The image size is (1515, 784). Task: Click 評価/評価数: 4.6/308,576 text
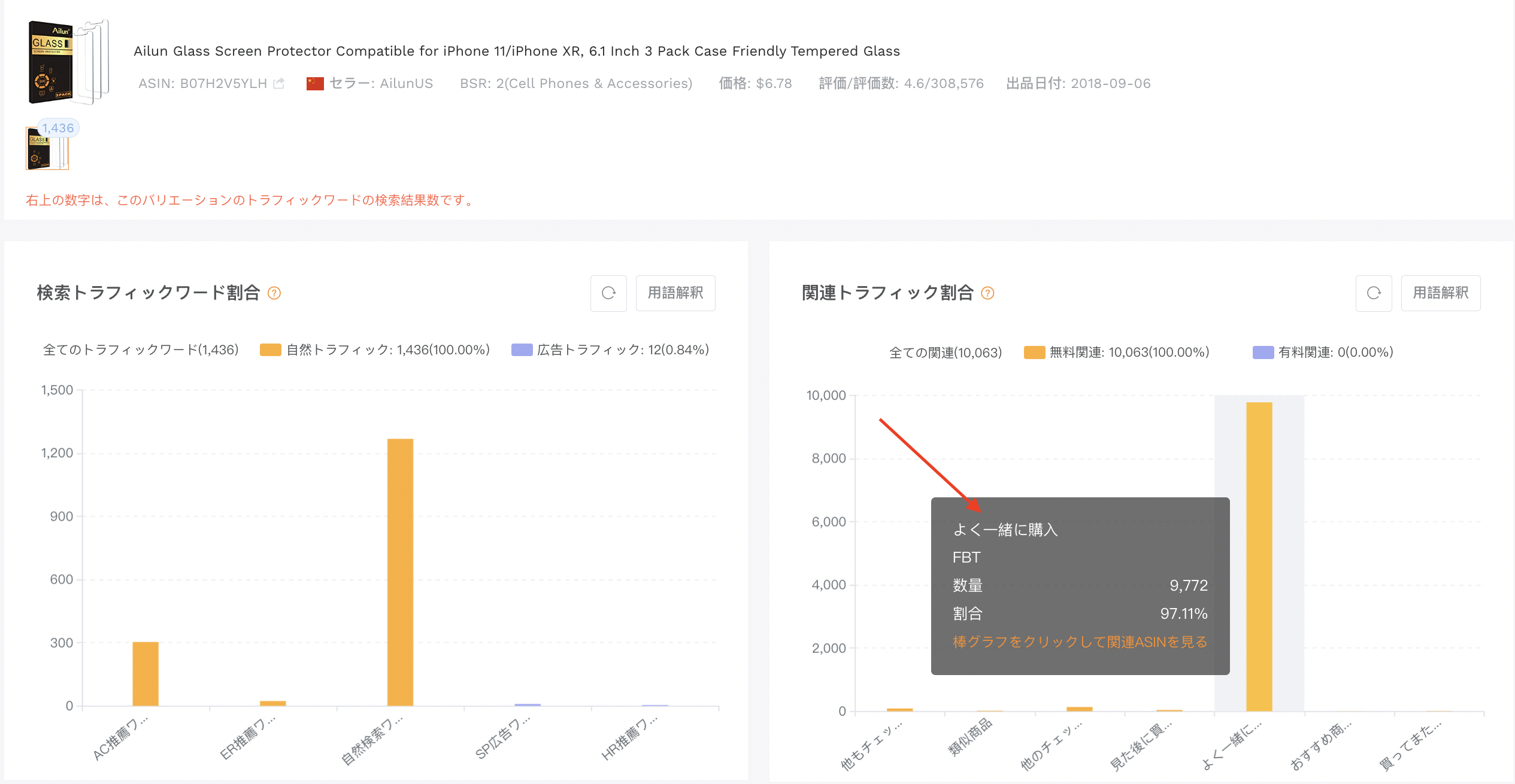coord(901,84)
